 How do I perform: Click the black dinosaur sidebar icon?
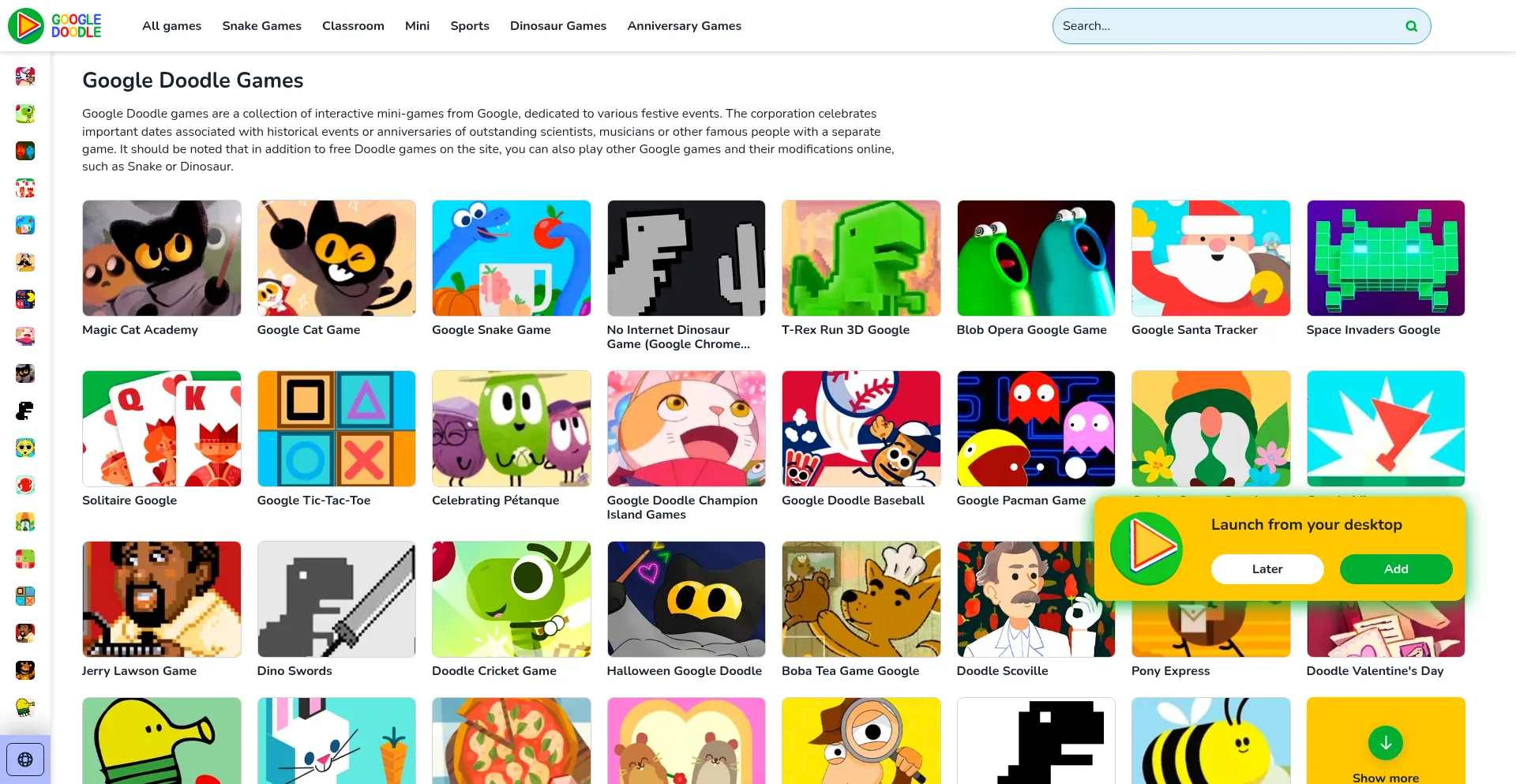[x=25, y=411]
